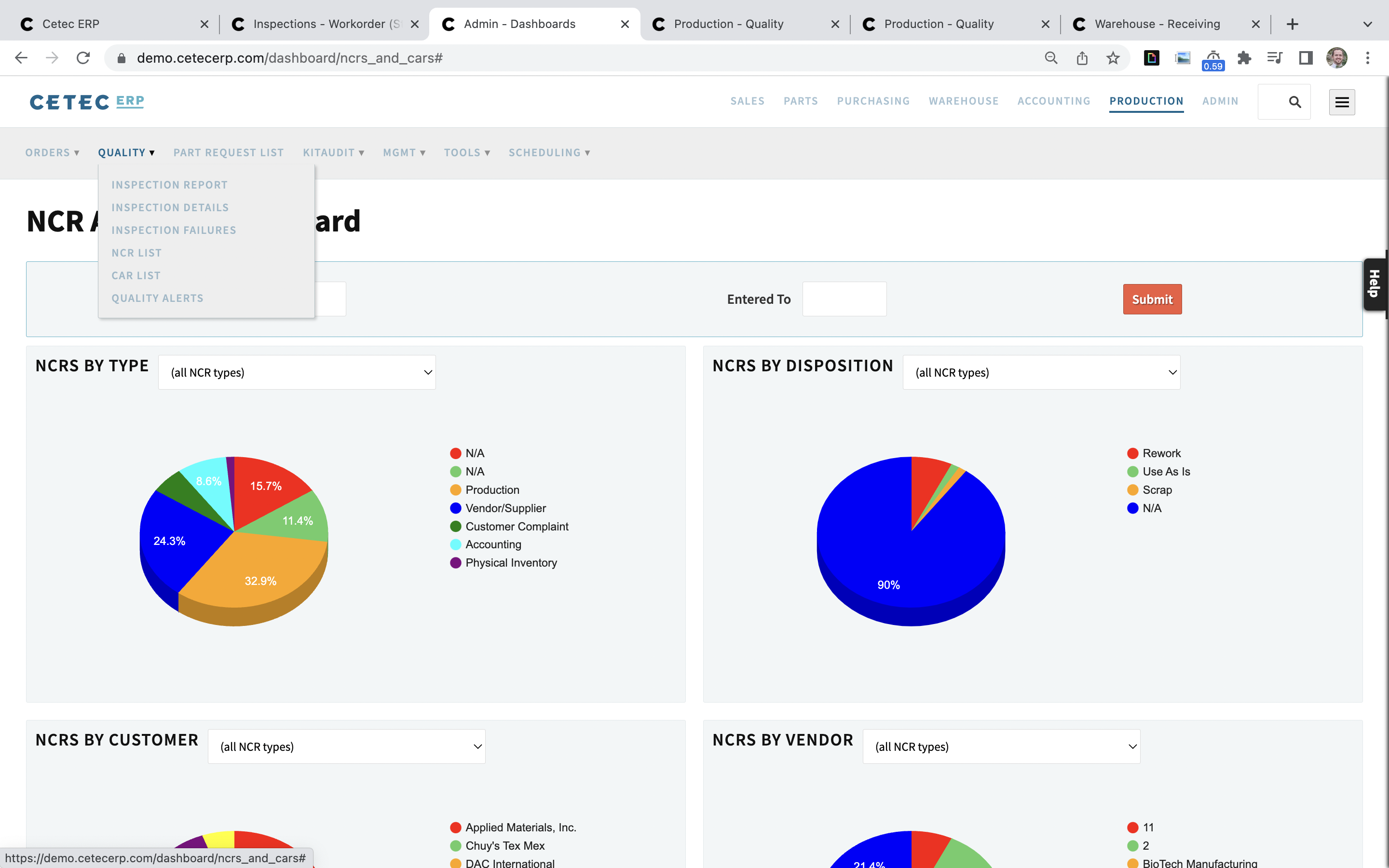Open the QUALITY ALERTS link
The width and height of the screenshot is (1389, 868).
[158, 298]
